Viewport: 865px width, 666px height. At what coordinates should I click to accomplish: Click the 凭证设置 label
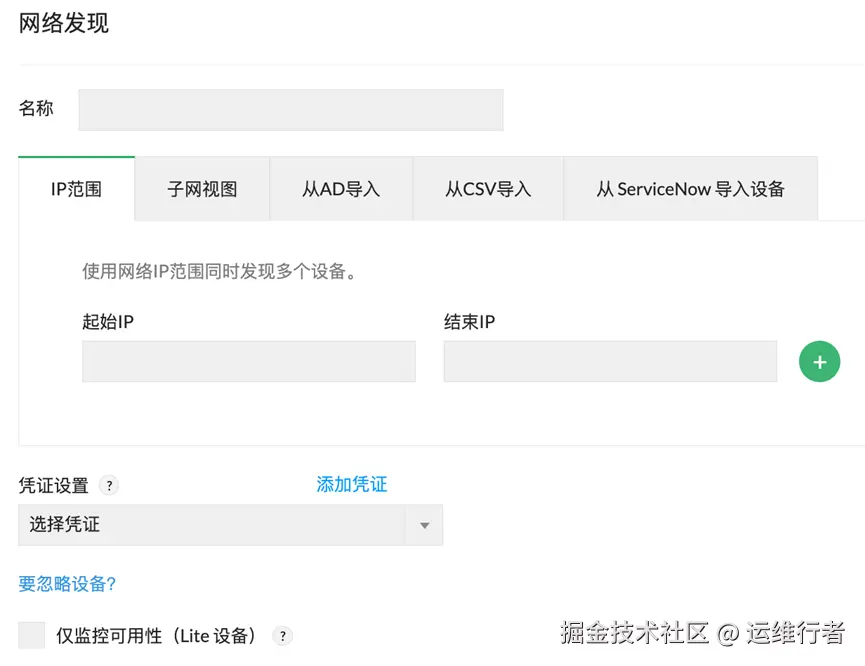53,486
